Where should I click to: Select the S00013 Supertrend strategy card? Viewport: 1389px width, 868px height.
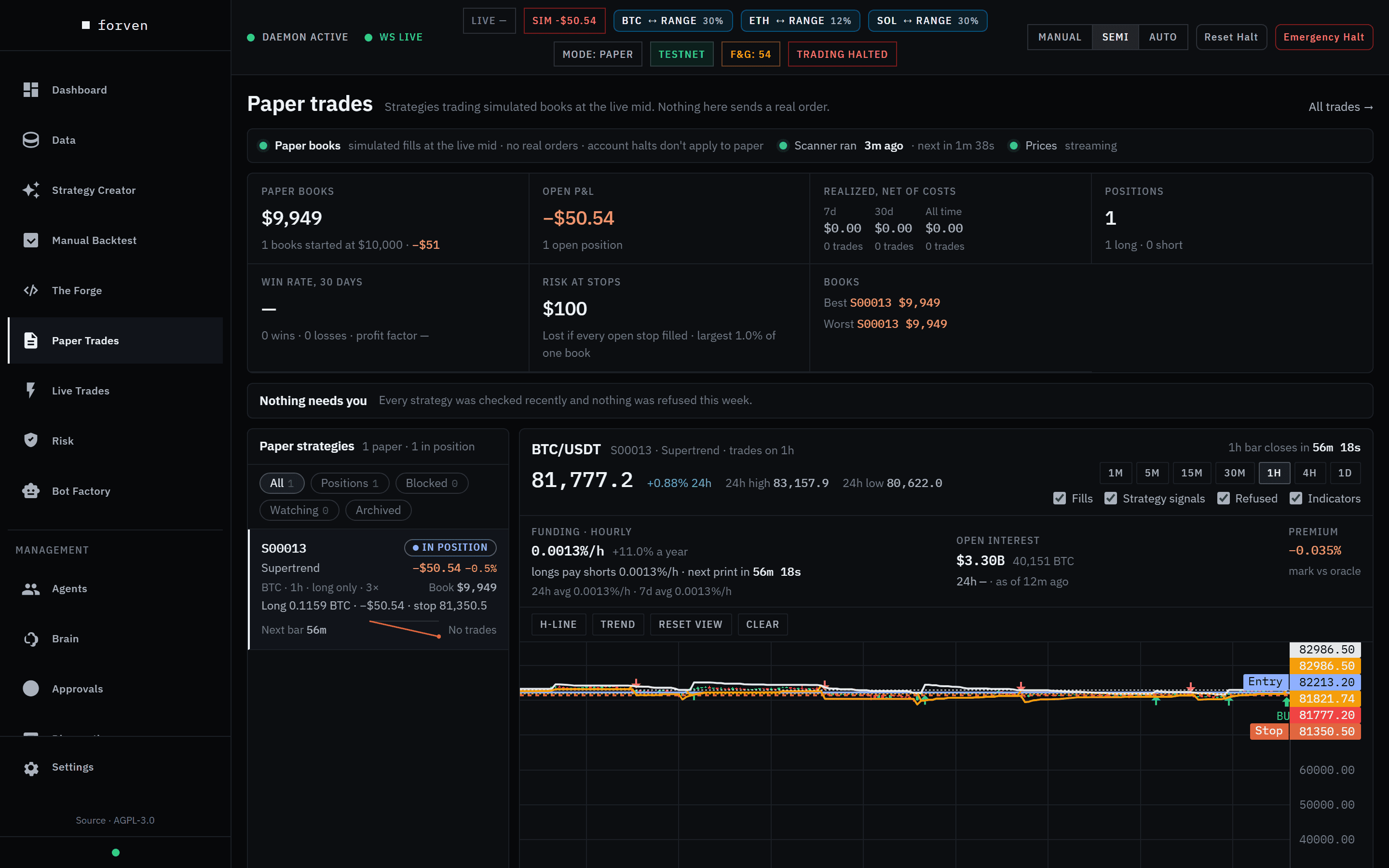(x=379, y=589)
